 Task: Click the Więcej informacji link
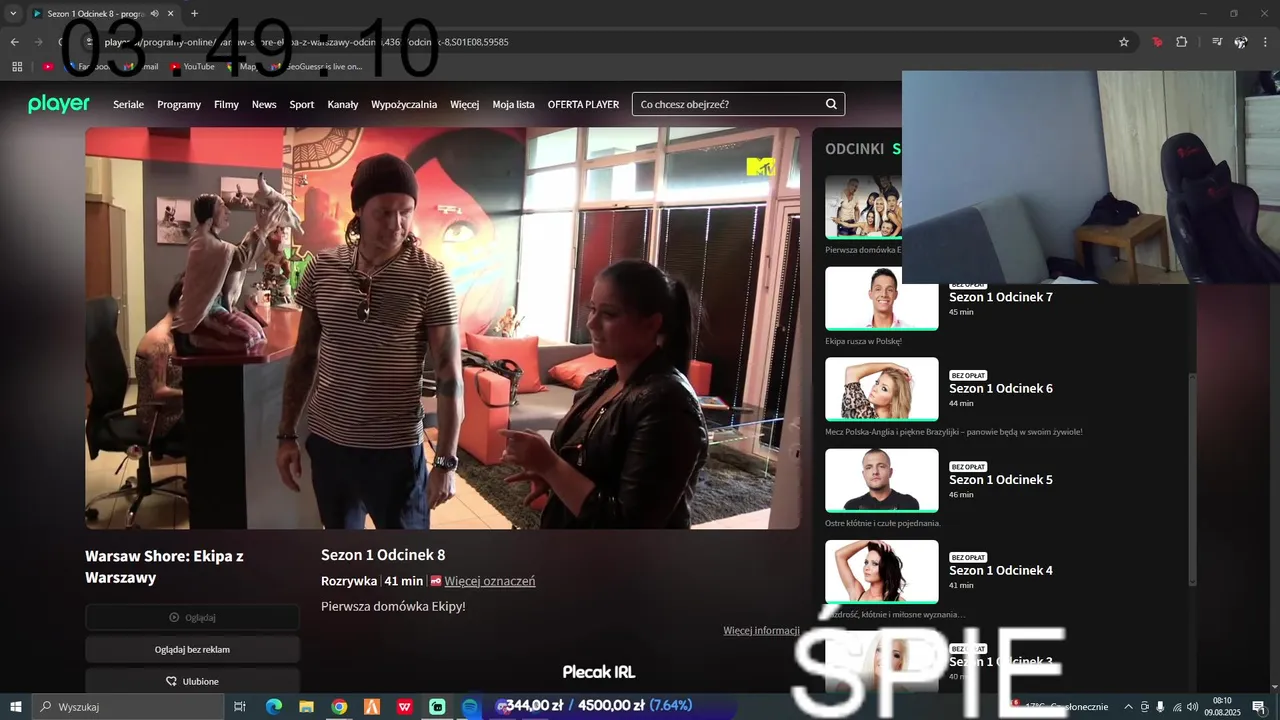click(761, 630)
